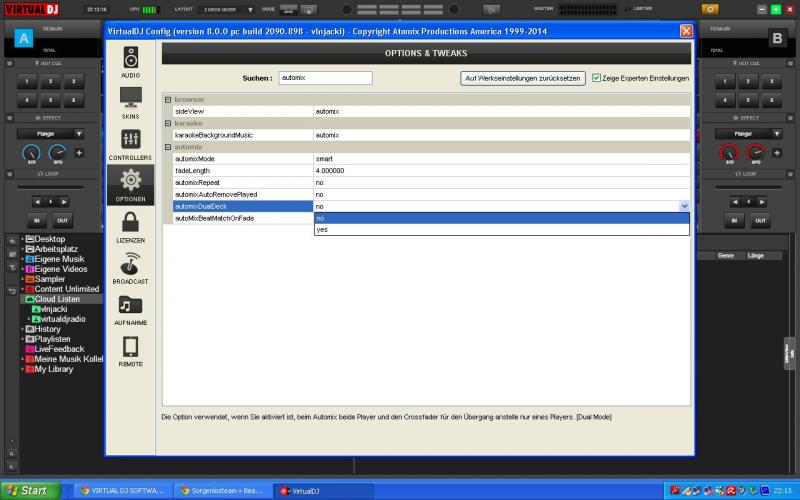Image resolution: width=800 pixels, height=500 pixels.
Task: Select the karaokeBackgroundMusic row
Action: pos(432,135)
